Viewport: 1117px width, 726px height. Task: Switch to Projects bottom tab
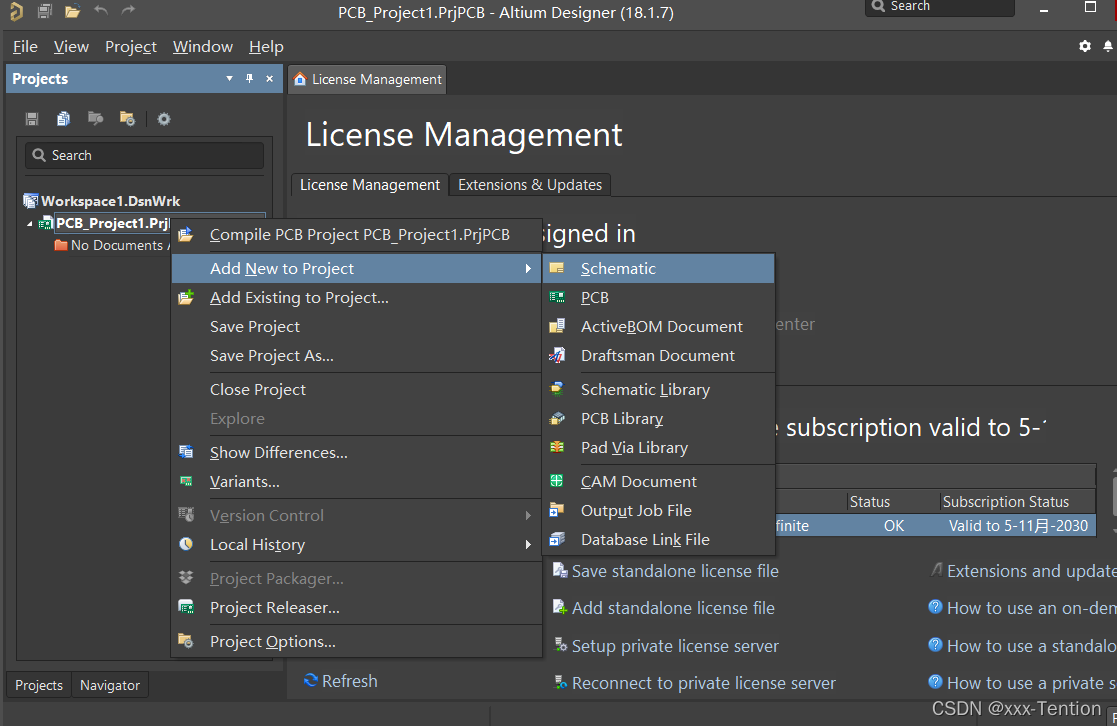tap(39, 685)
